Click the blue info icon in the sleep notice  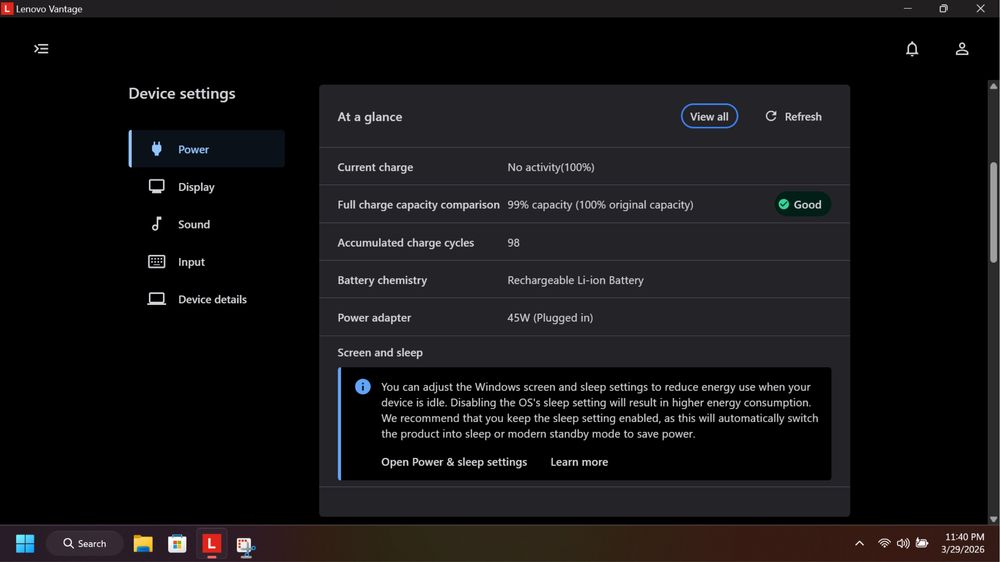362,387
